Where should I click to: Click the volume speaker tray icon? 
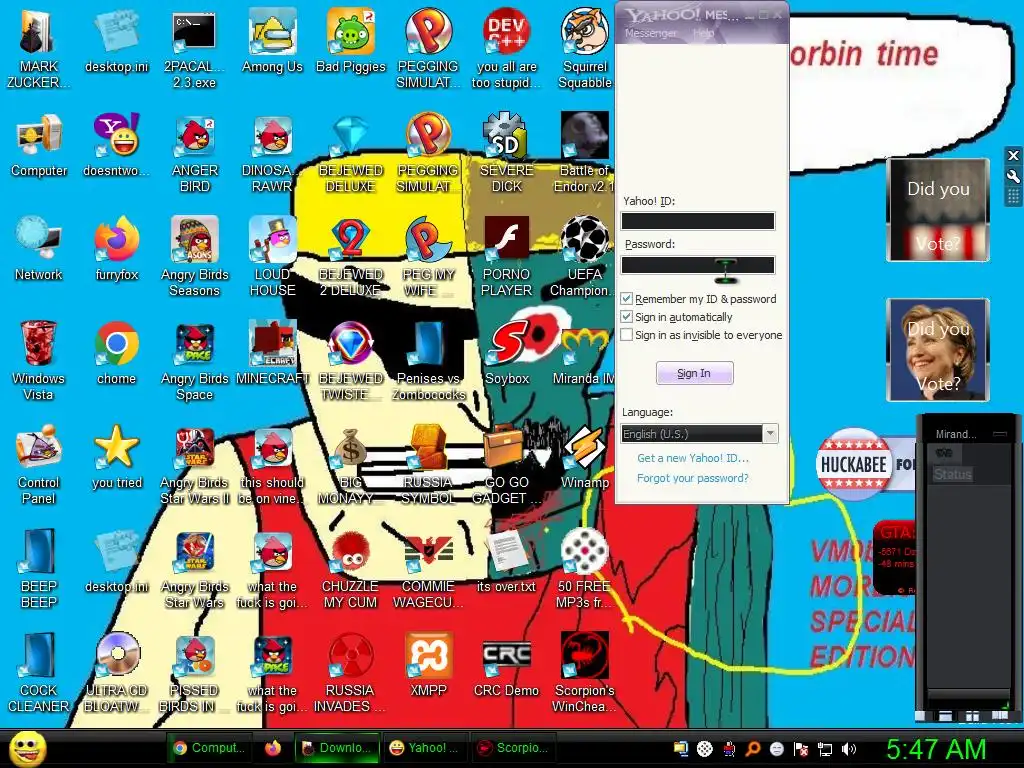coord(849,749)
